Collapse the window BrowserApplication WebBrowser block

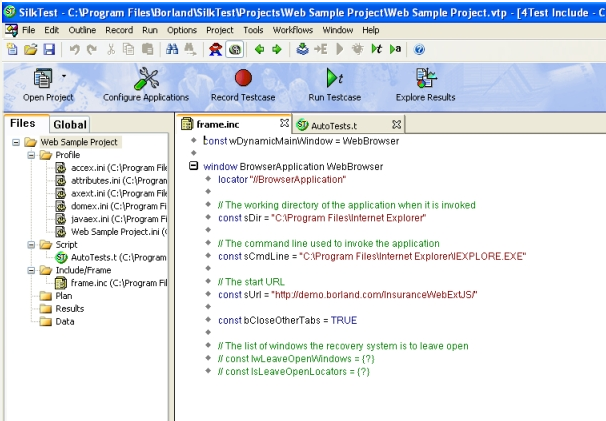[x=193, y=166]
